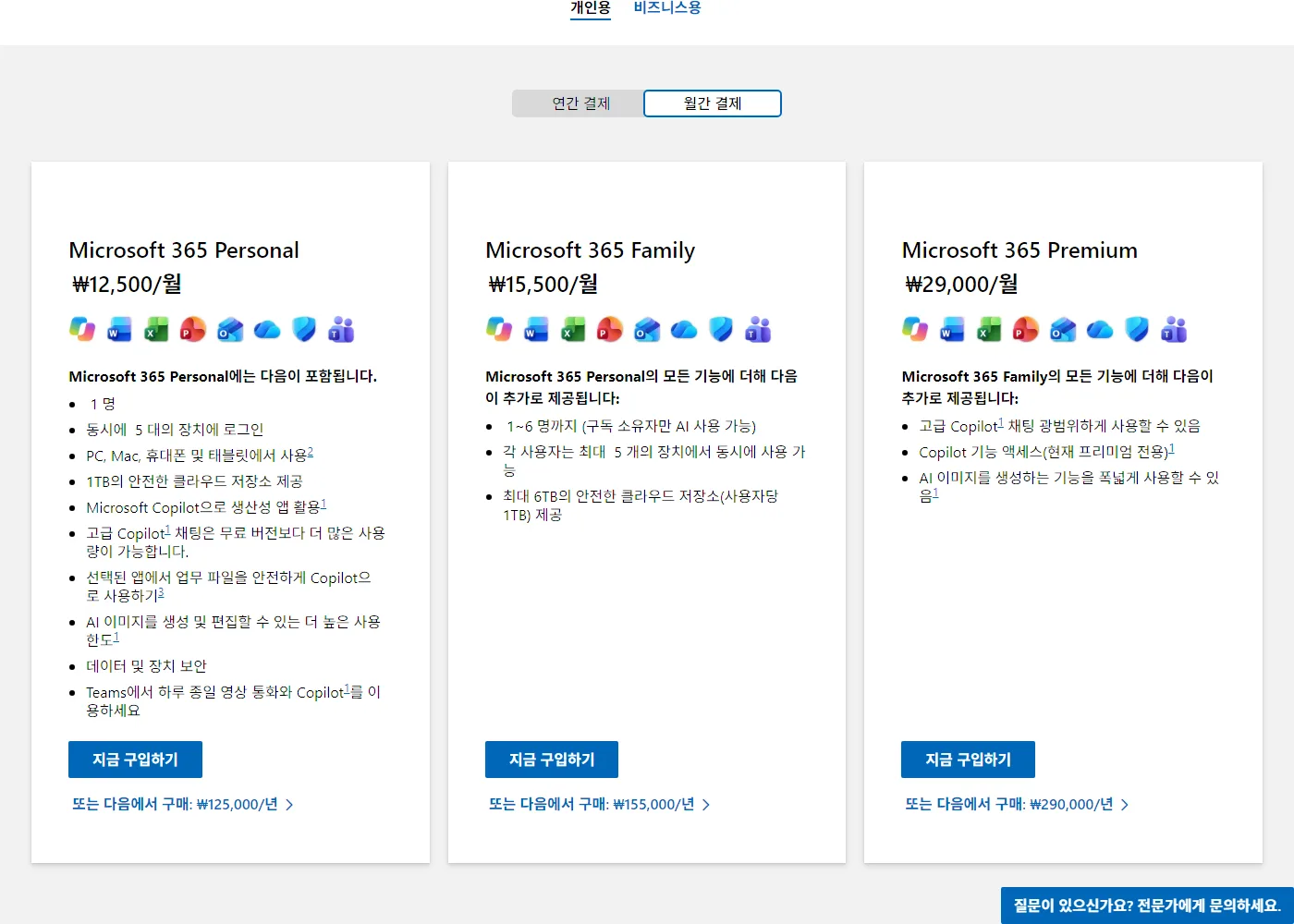This screenshot has width=1294, height=924.
Task: Click the ₩12,500/월 price
Action: pyautogui.click(x=127, y=285)
